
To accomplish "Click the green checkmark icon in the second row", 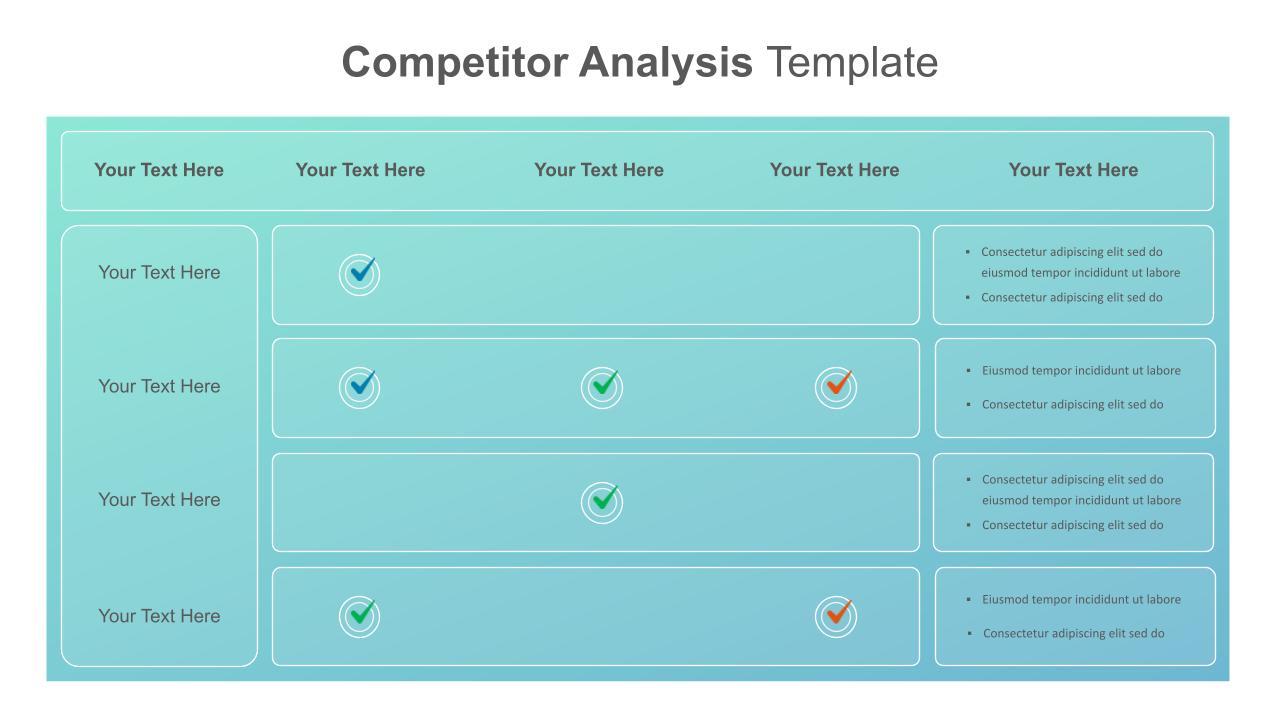I will pos(602,387).
